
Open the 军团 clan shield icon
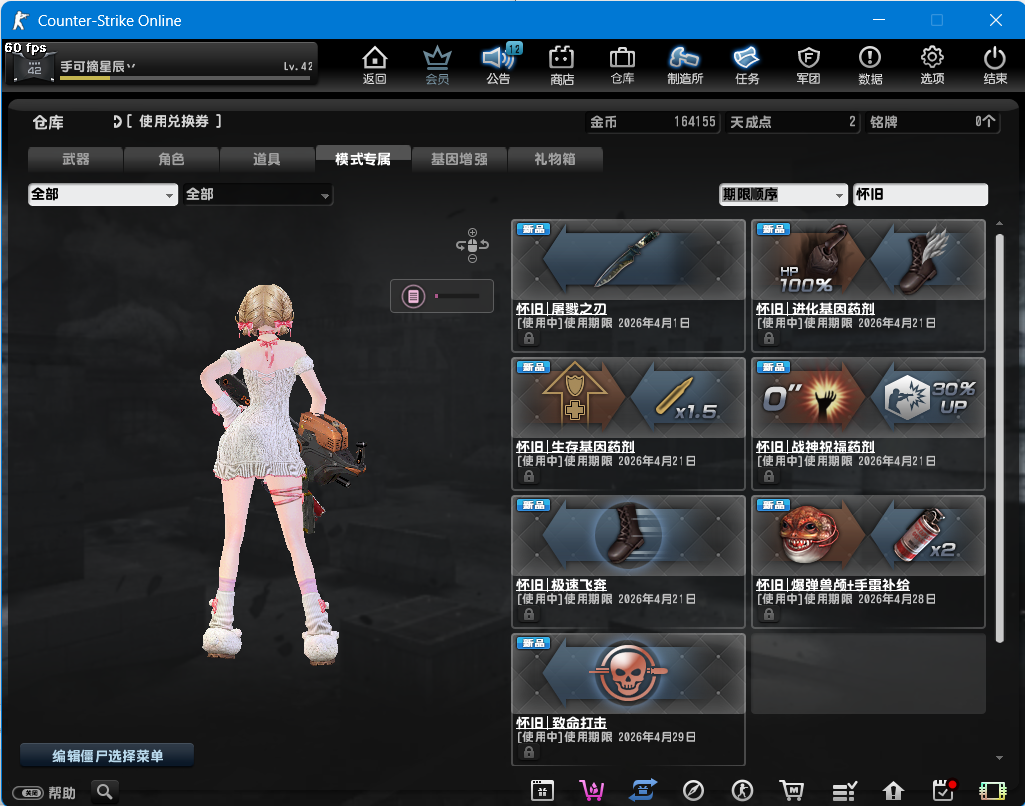coord(809,65)
